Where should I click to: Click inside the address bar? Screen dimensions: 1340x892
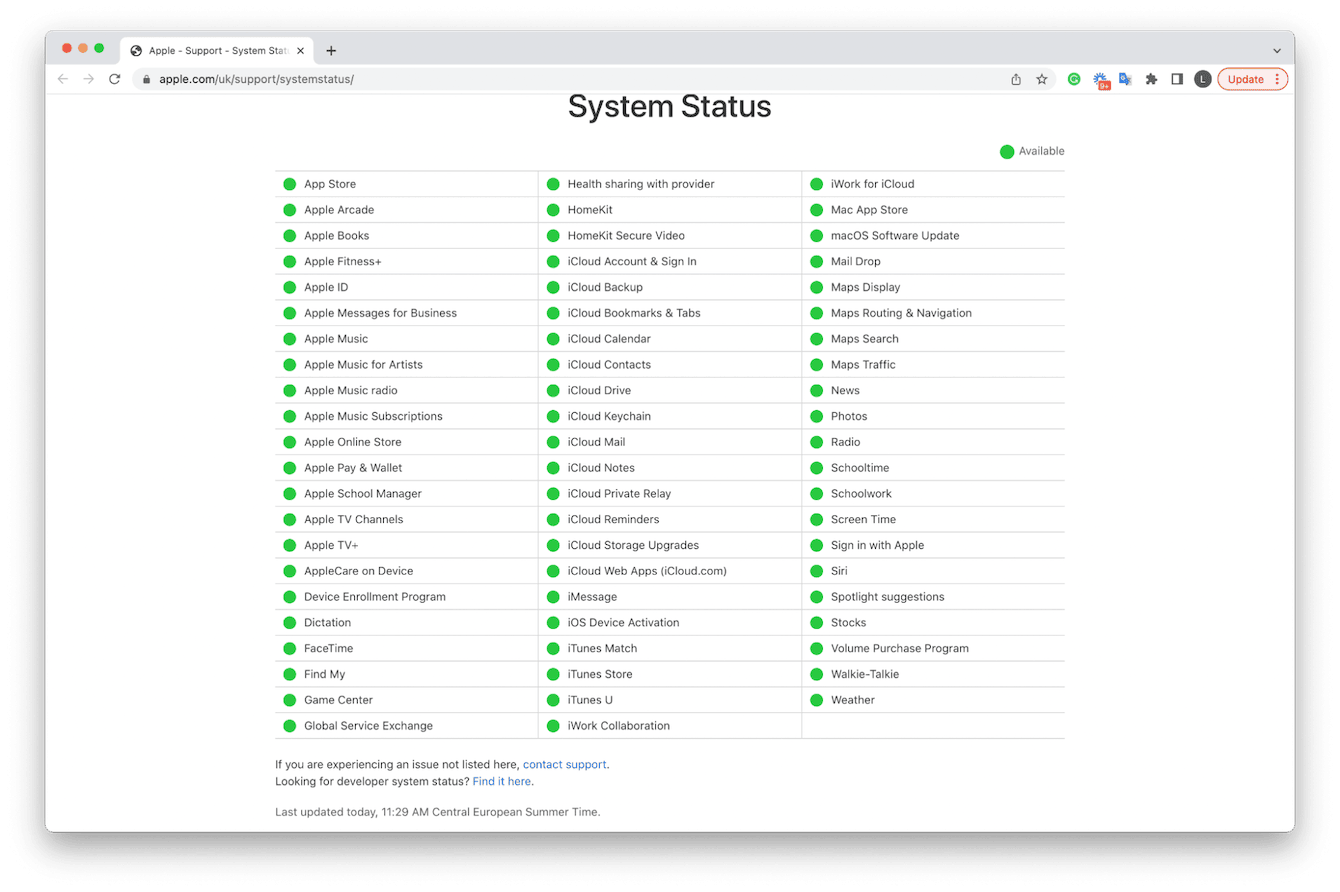[400, 78]
